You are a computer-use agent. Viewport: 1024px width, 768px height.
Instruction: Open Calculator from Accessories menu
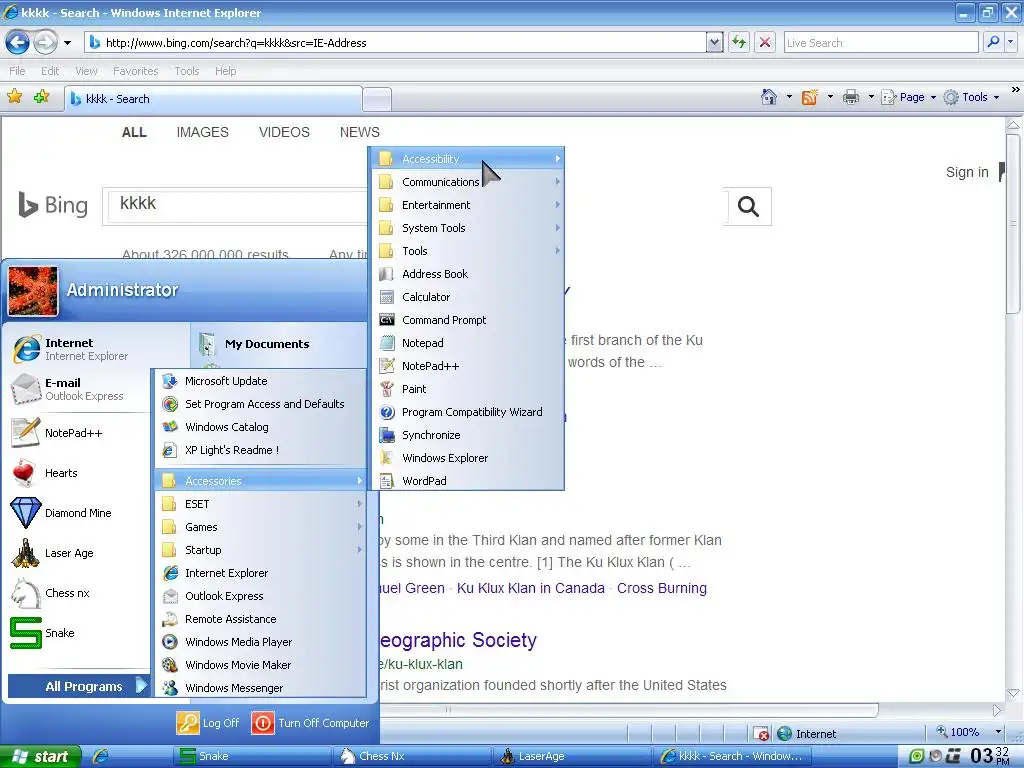point(467,297)
